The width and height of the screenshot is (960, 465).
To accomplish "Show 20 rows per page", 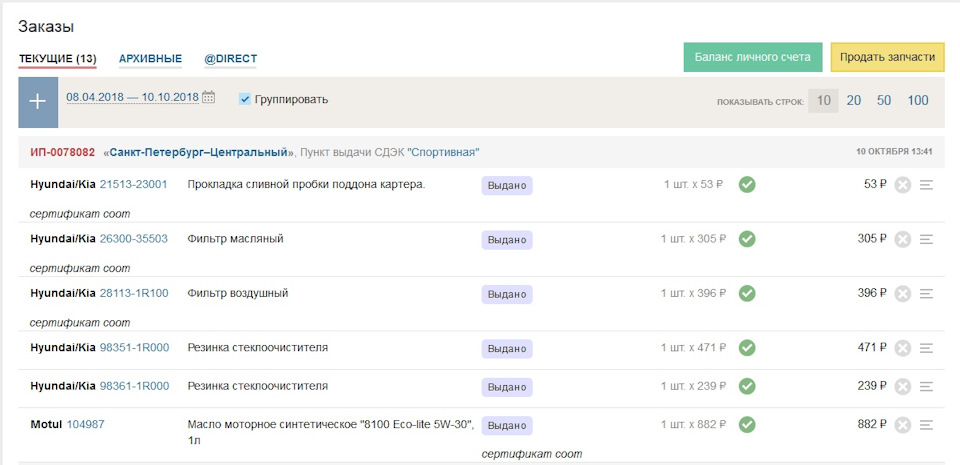I will pyautogui.click(x=854, y=100).
